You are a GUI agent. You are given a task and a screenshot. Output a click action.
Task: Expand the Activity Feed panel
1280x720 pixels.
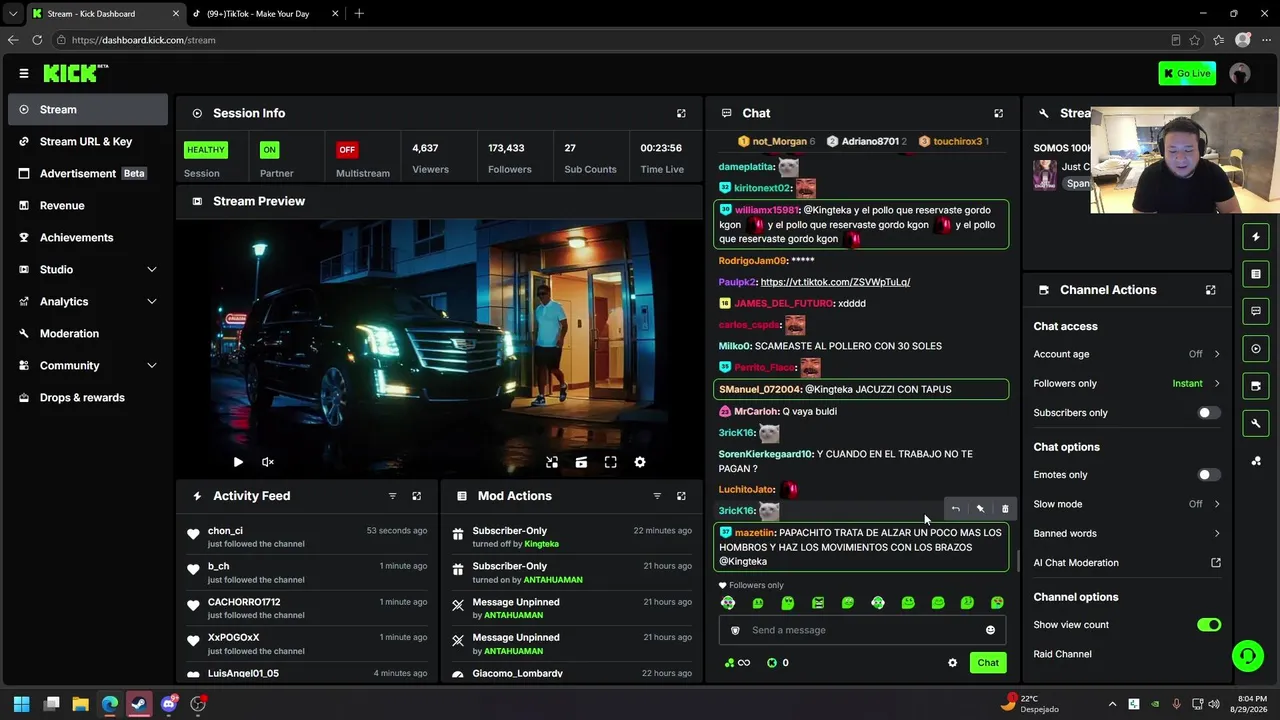tap(417, 496)
